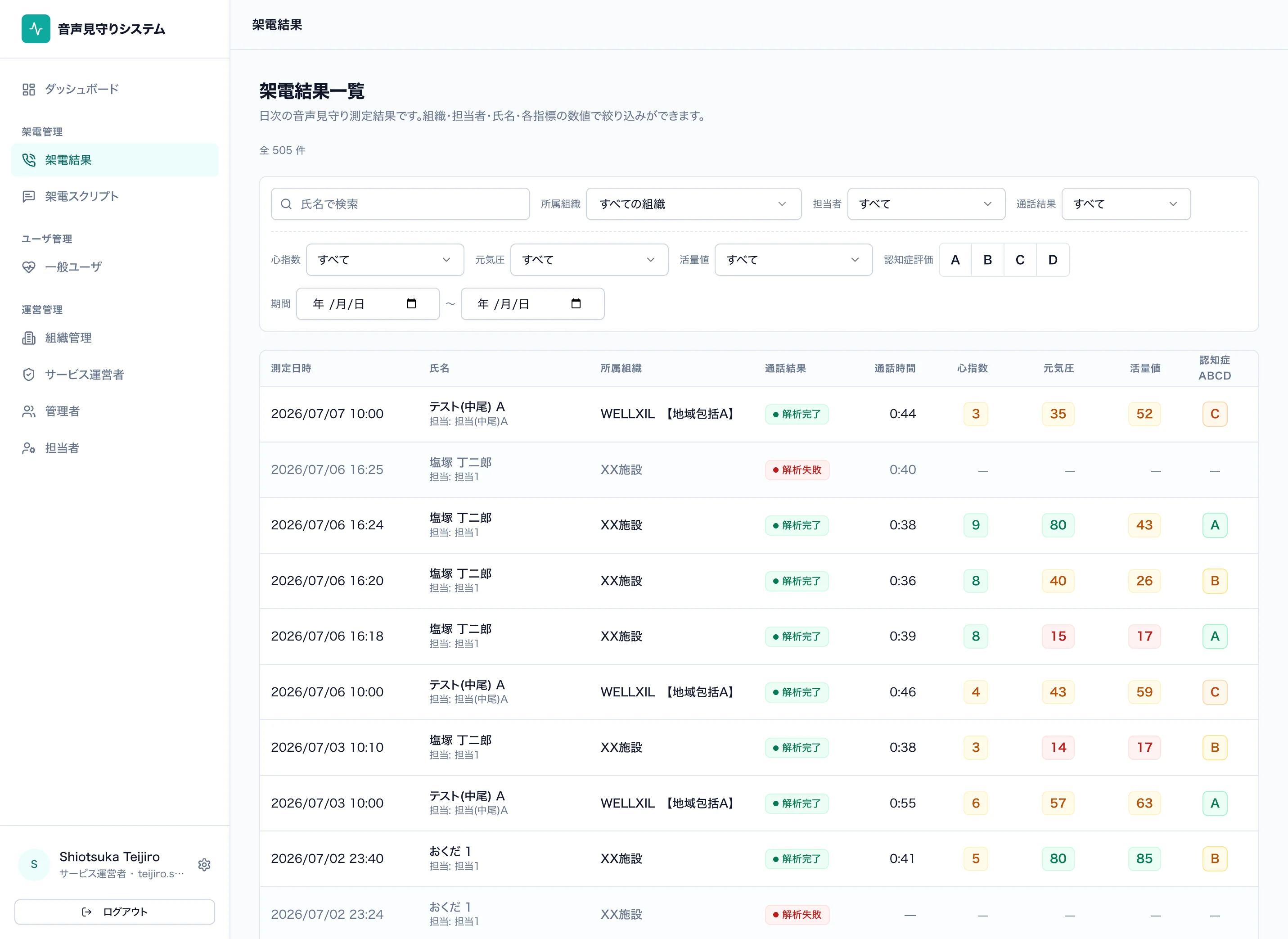This screenshot has height=939, width=1288.
Task: Click duration 0:46 in 2026/07/06 10:00 row
Action: (x=902, y=692)
